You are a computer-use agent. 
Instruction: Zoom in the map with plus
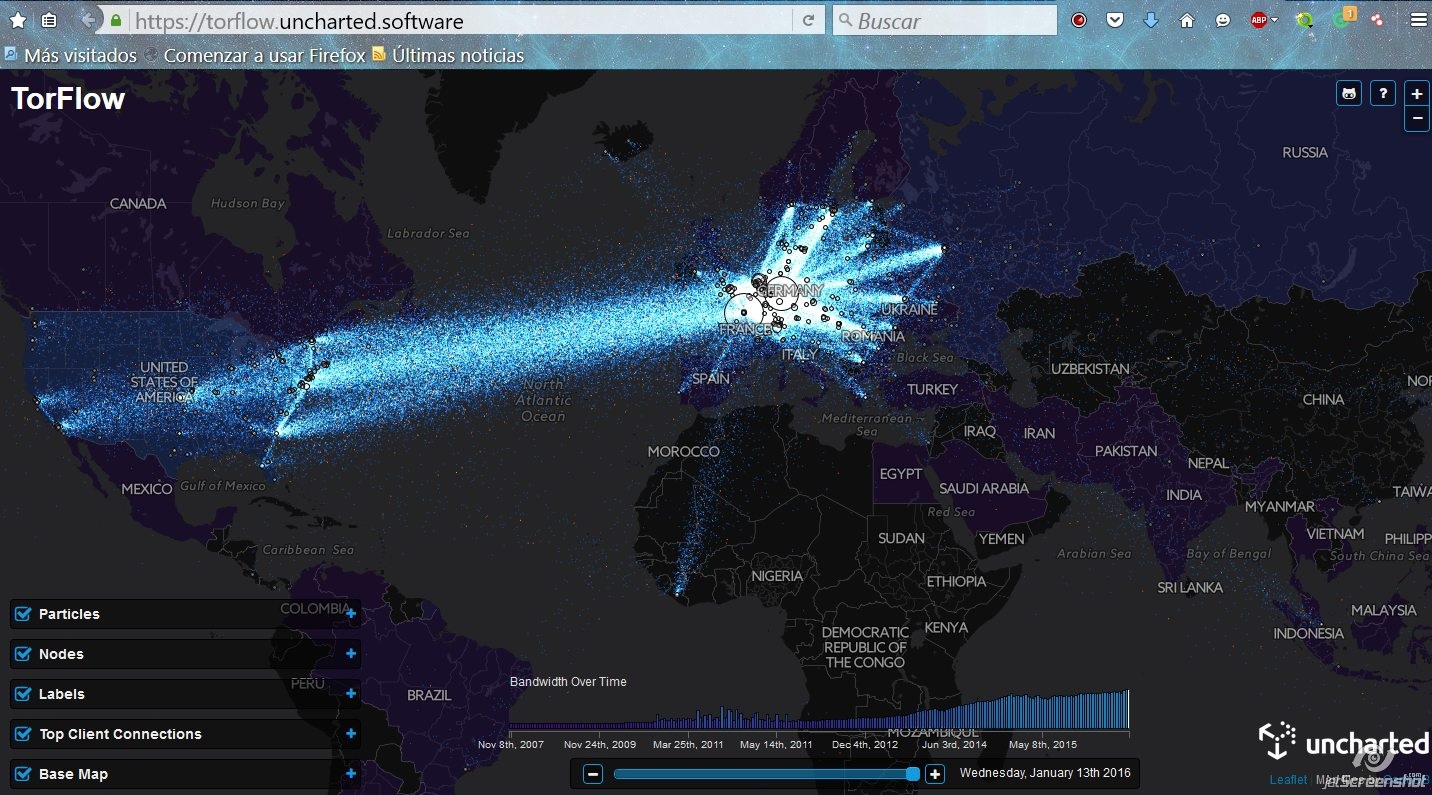(x=1417, y=94)
